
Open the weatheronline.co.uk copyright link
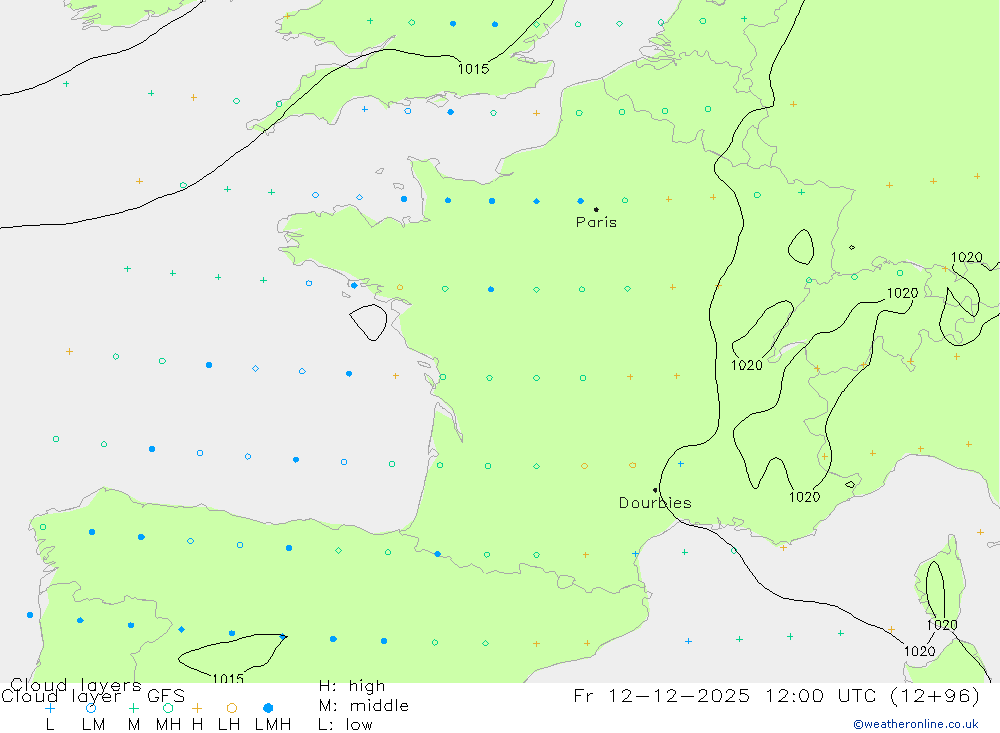(x=916, y=724)
